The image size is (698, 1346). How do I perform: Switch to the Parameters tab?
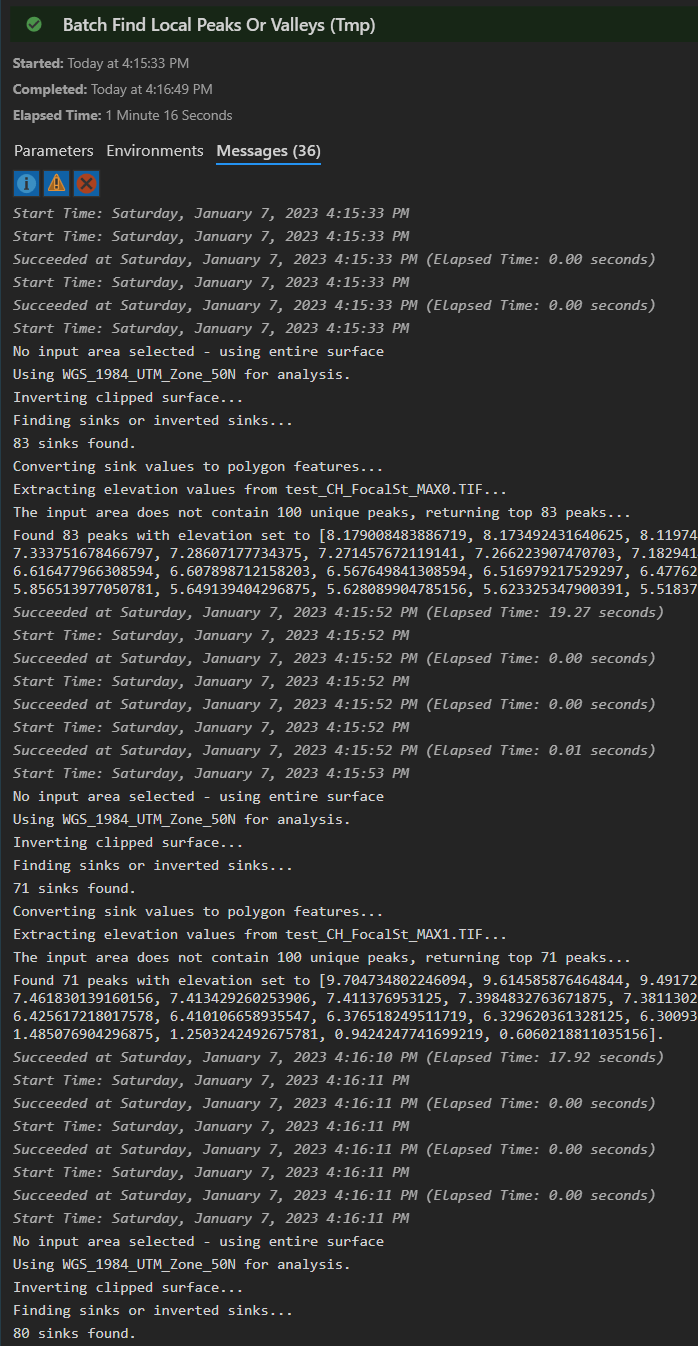54,151
